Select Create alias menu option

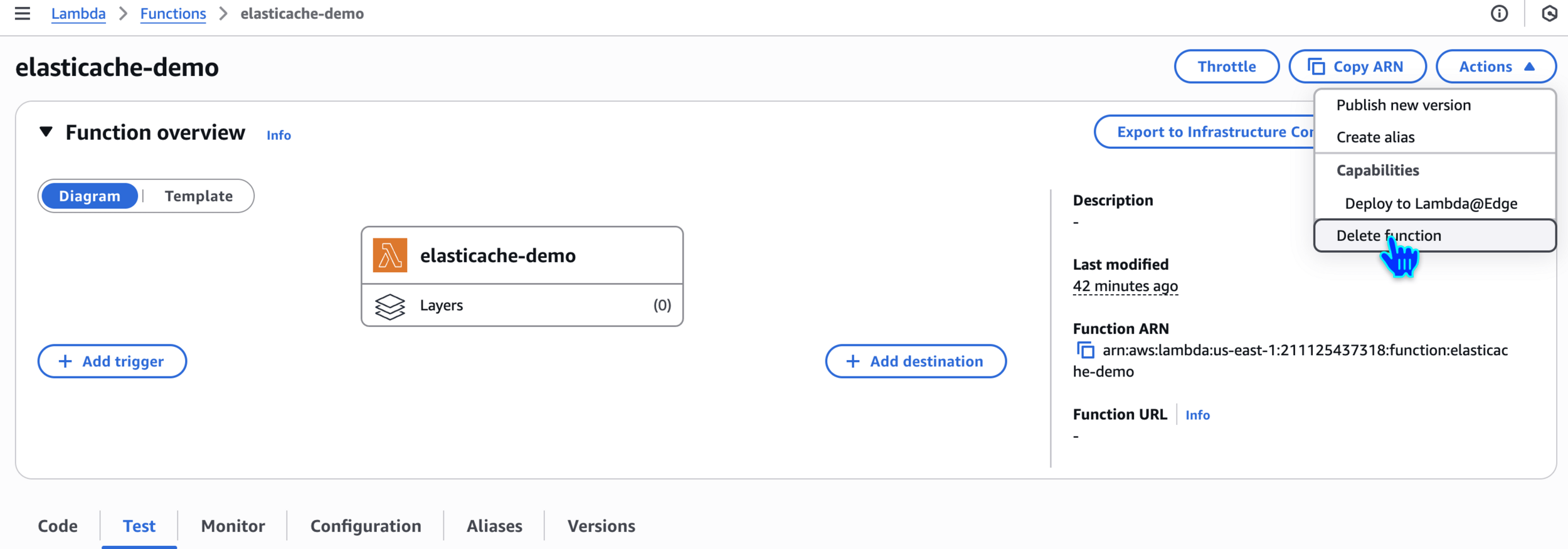[1375, 137]
